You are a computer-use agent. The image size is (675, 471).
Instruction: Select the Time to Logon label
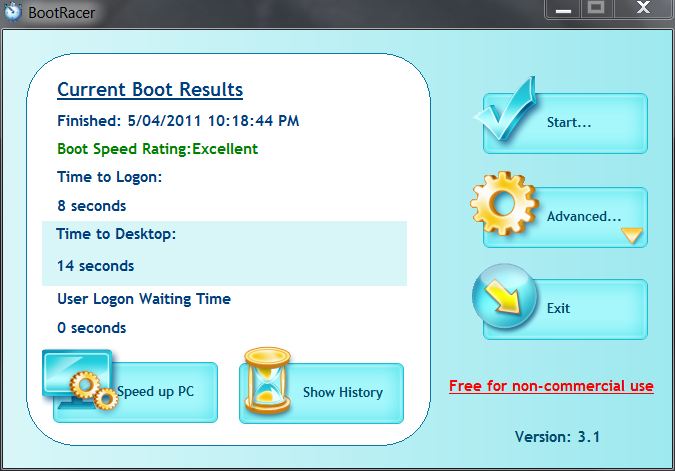click(109, 177)
